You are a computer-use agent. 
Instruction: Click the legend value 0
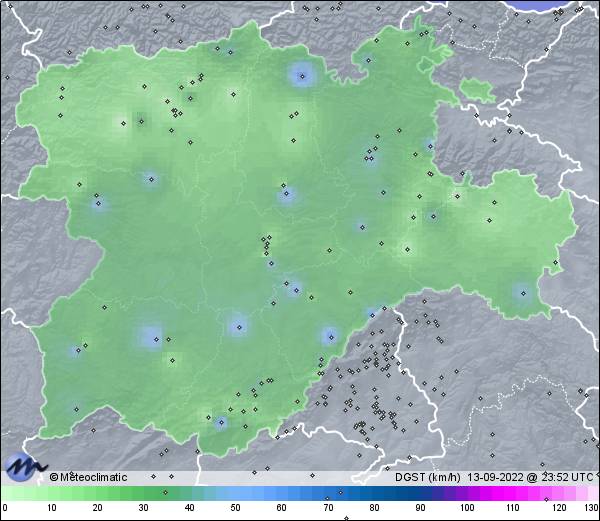pyautogui.click(x=5, y=508)
